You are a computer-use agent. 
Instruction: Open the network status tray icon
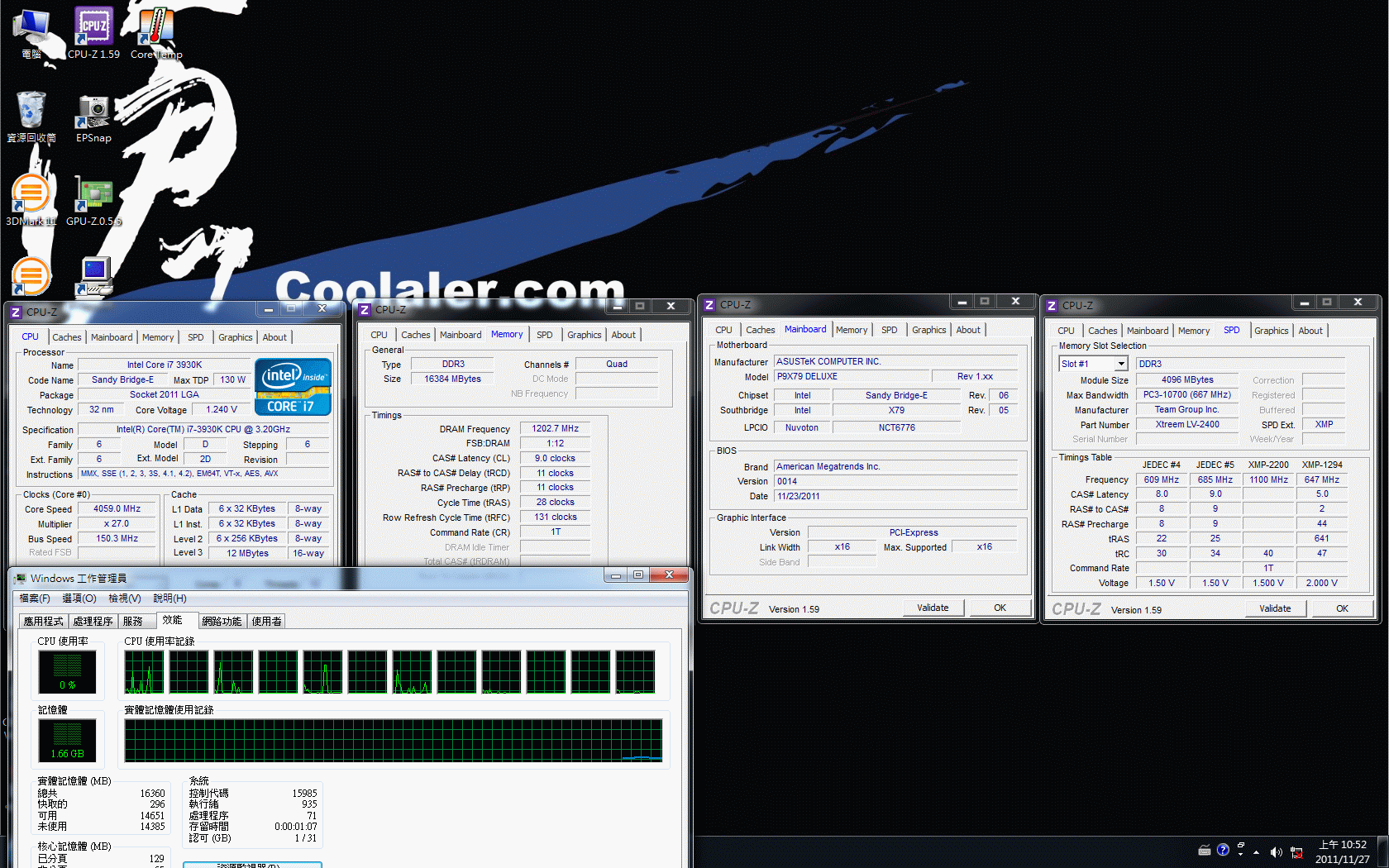pyautogui.click(x=1296, y=852)
